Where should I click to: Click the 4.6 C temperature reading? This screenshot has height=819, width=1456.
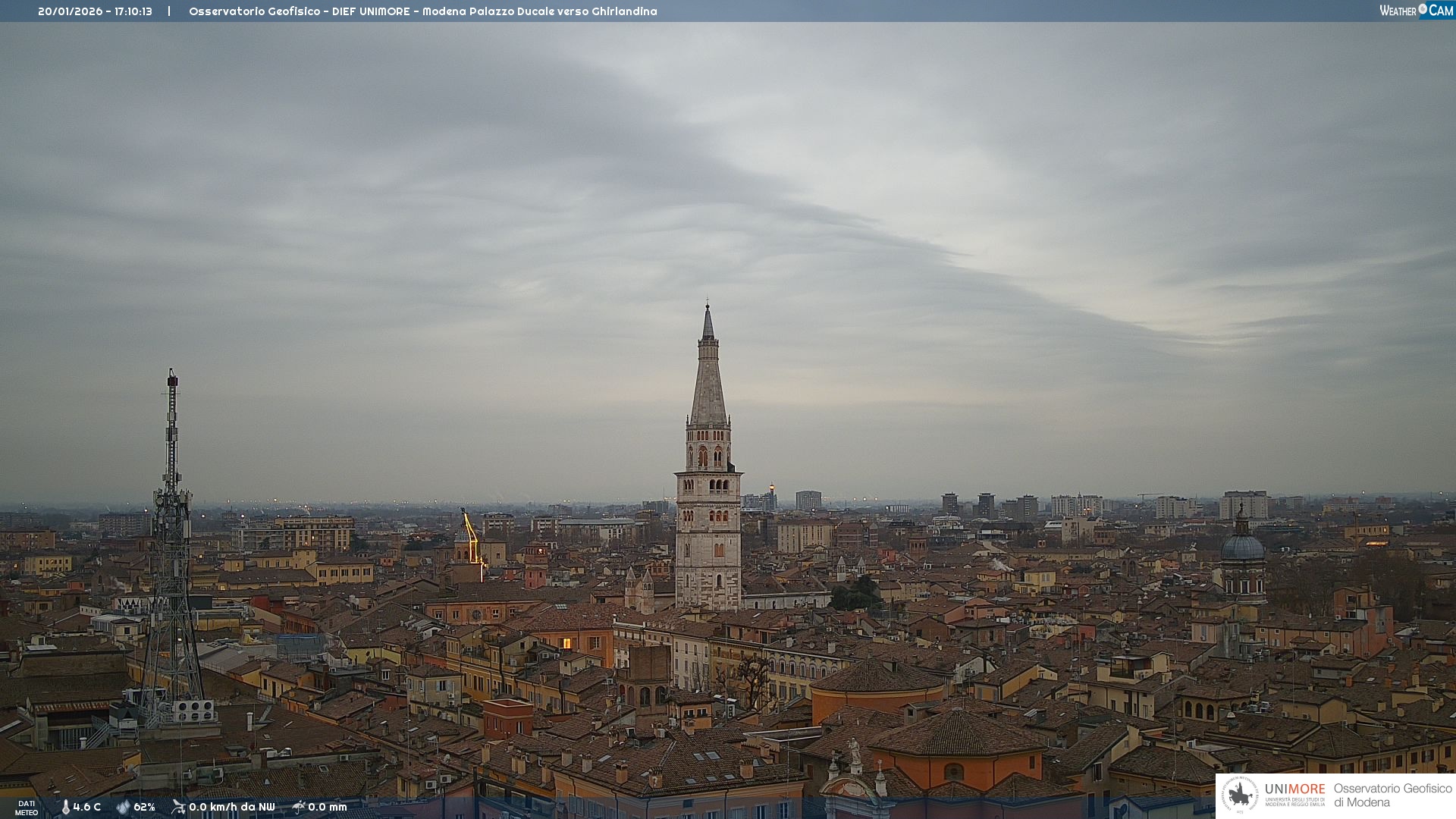click(x=87, y=807)
